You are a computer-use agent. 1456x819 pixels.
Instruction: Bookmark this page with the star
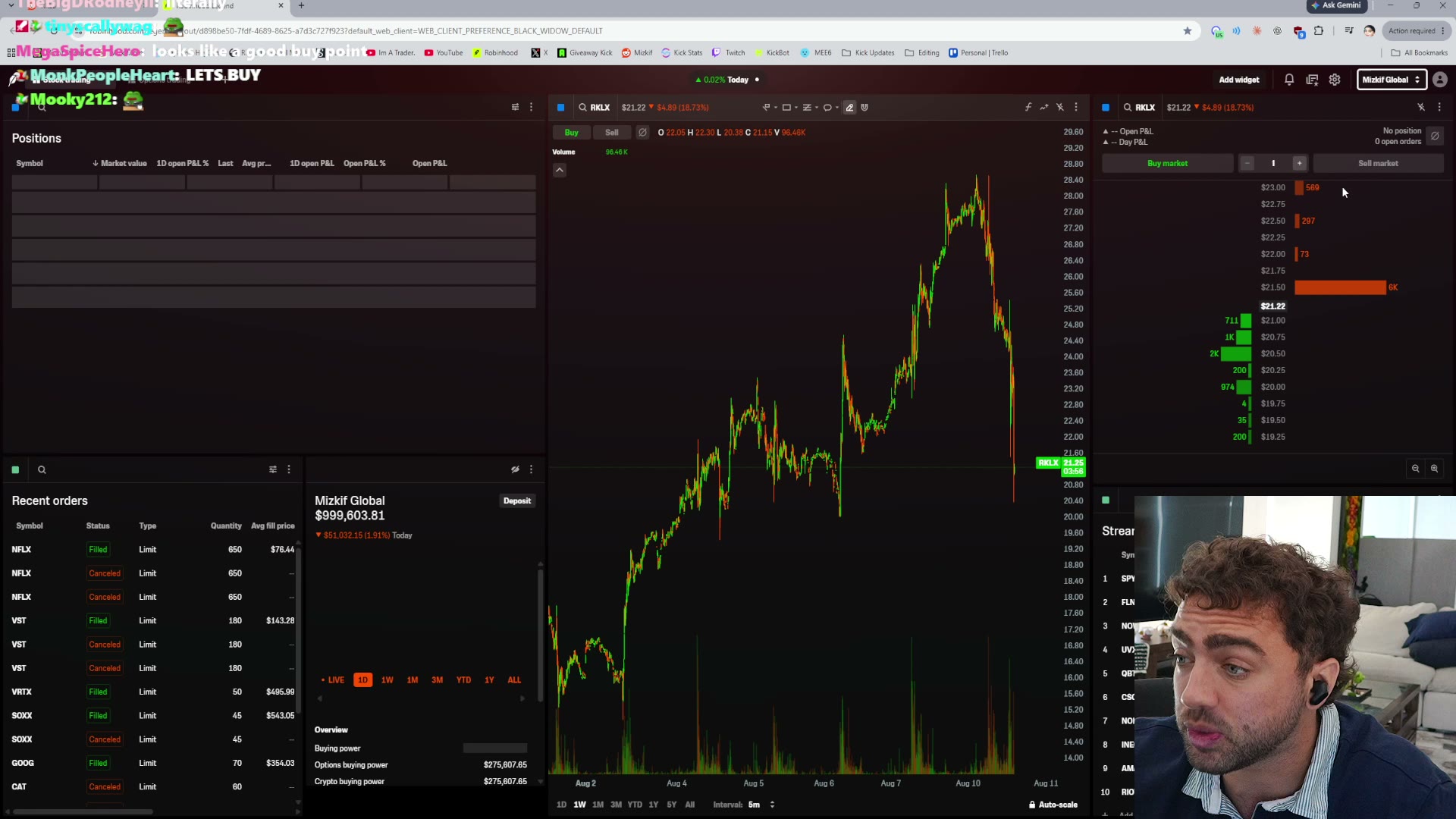[x=1188, y=31]
